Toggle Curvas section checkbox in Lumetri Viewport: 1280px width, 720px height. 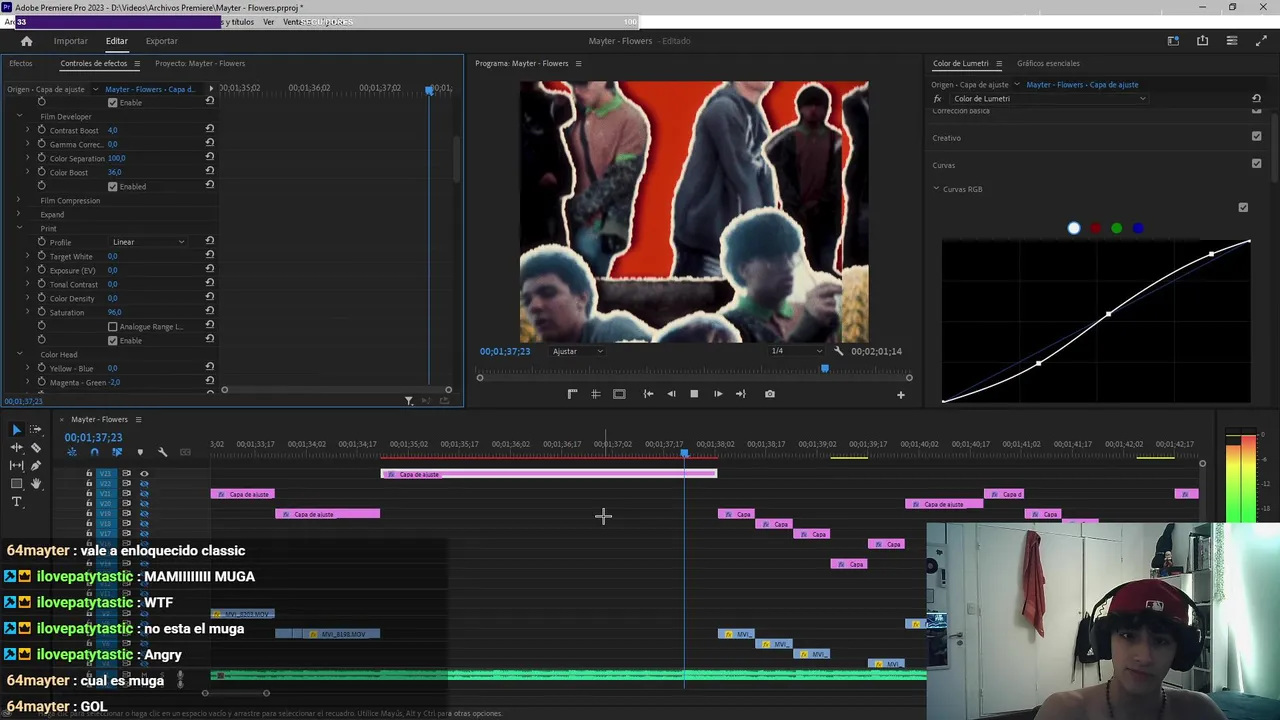[x=1256, y=163]
